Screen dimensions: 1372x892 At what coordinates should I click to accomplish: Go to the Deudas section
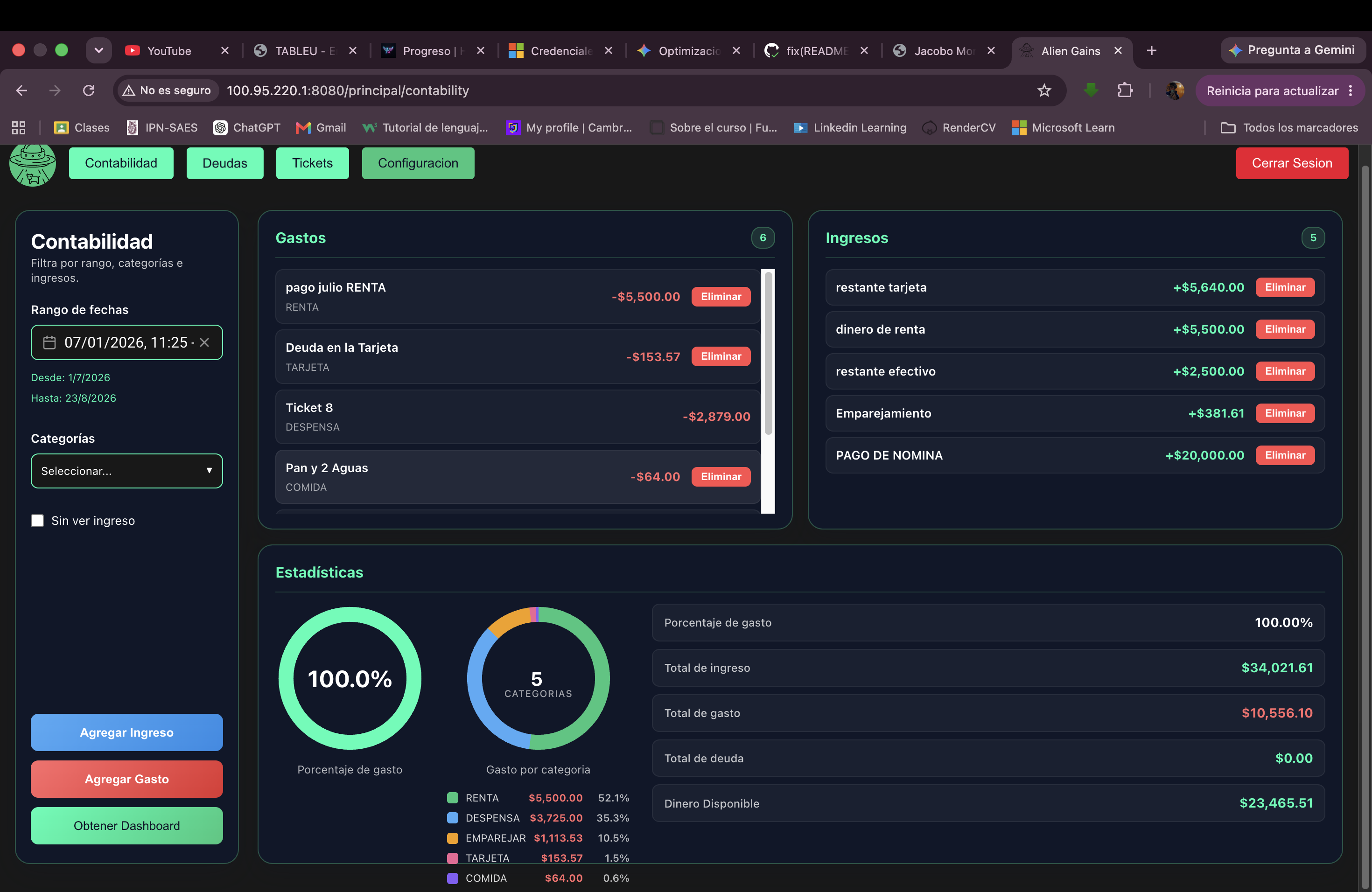click(225, 163)
